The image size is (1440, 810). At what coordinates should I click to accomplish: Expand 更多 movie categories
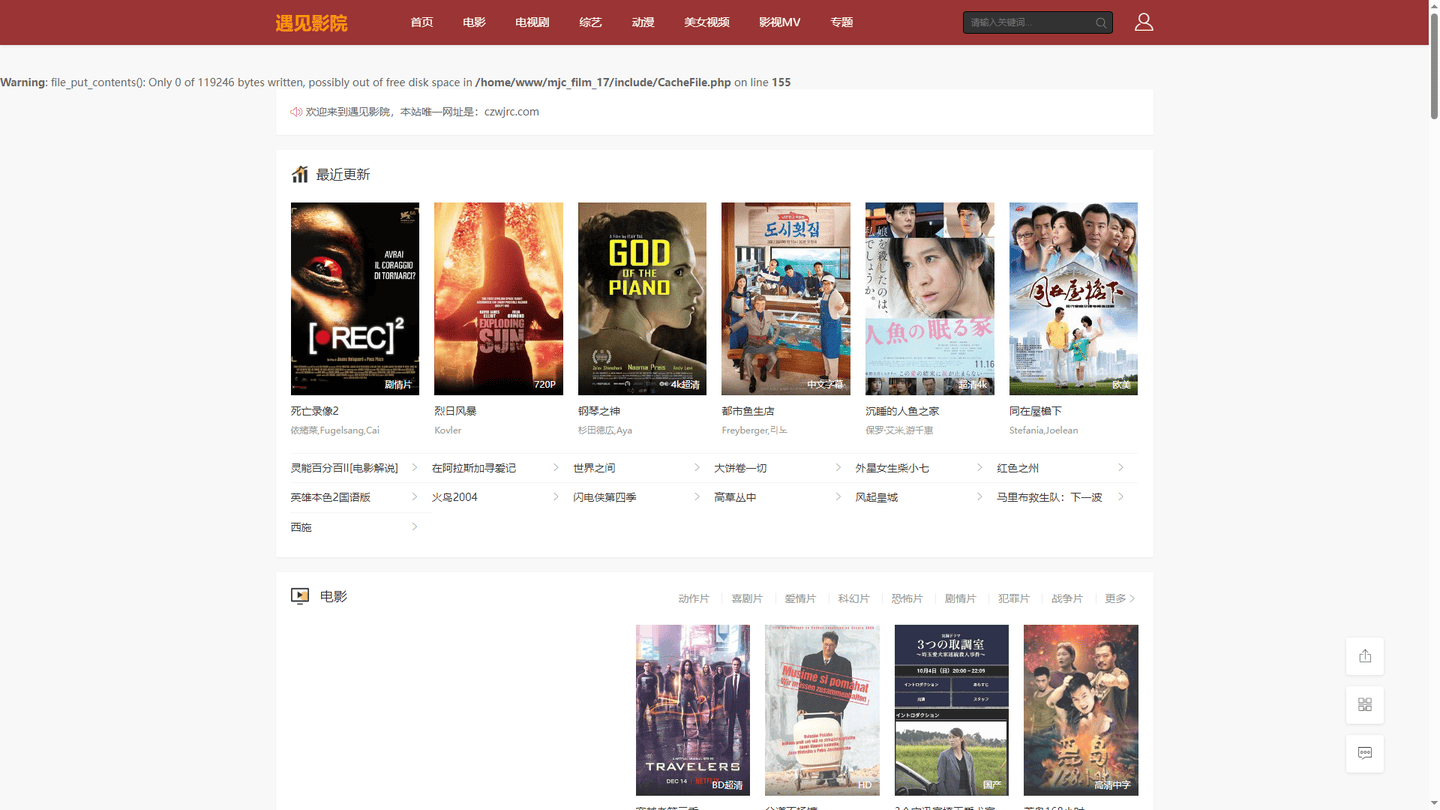click(1120, 599)
